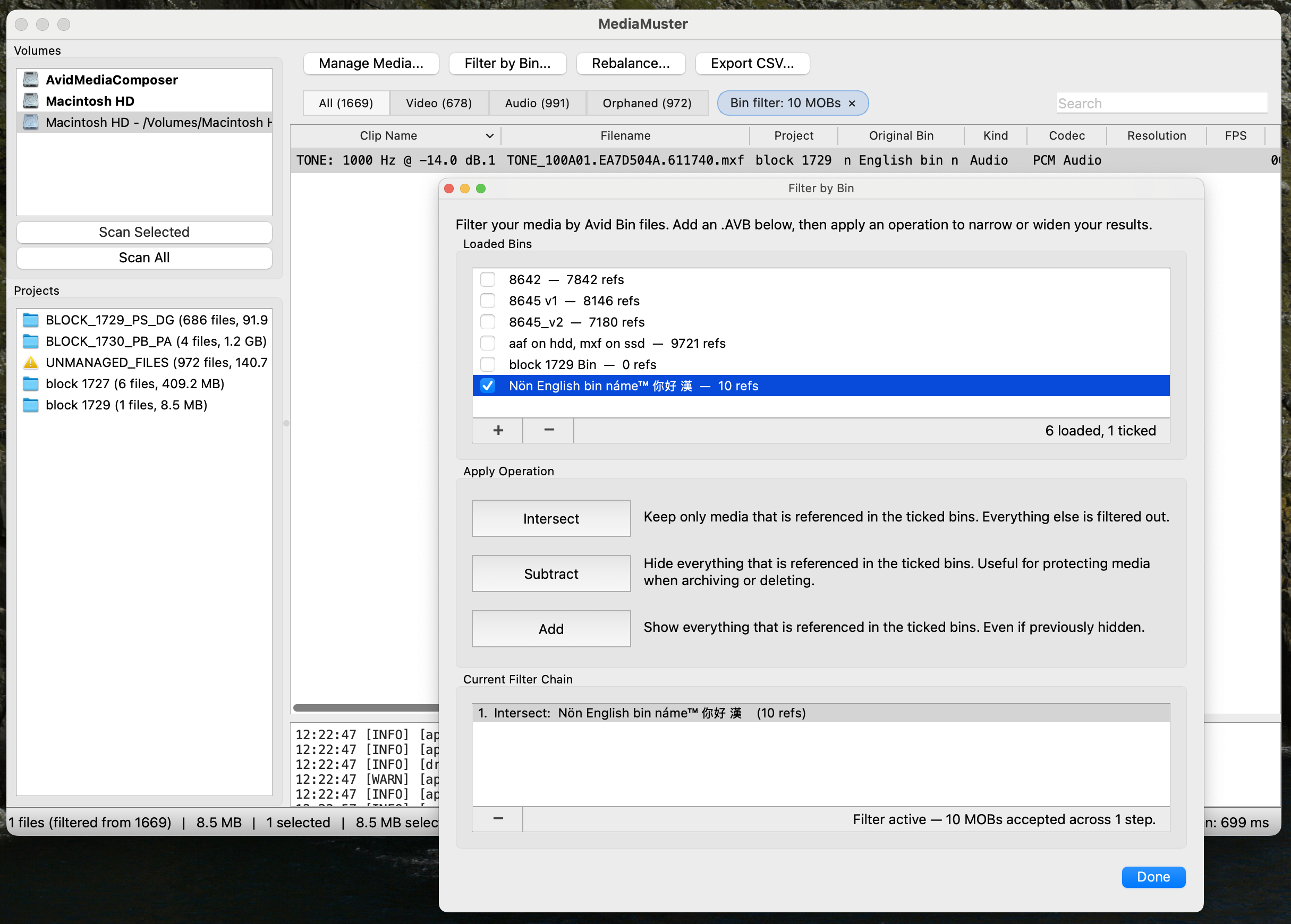Open the Clip Name column sort chevron

[x=489, y=135]
